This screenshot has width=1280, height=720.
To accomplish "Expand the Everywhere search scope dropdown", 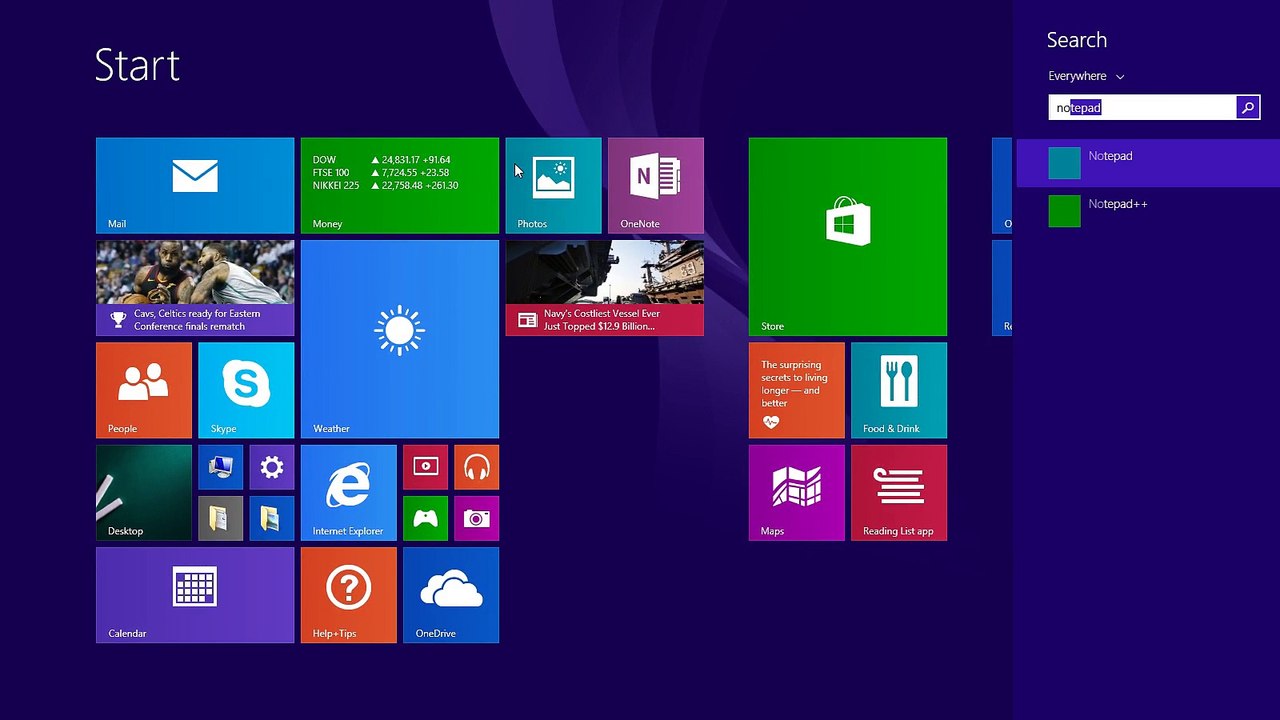I will [x=1086, y=76].
